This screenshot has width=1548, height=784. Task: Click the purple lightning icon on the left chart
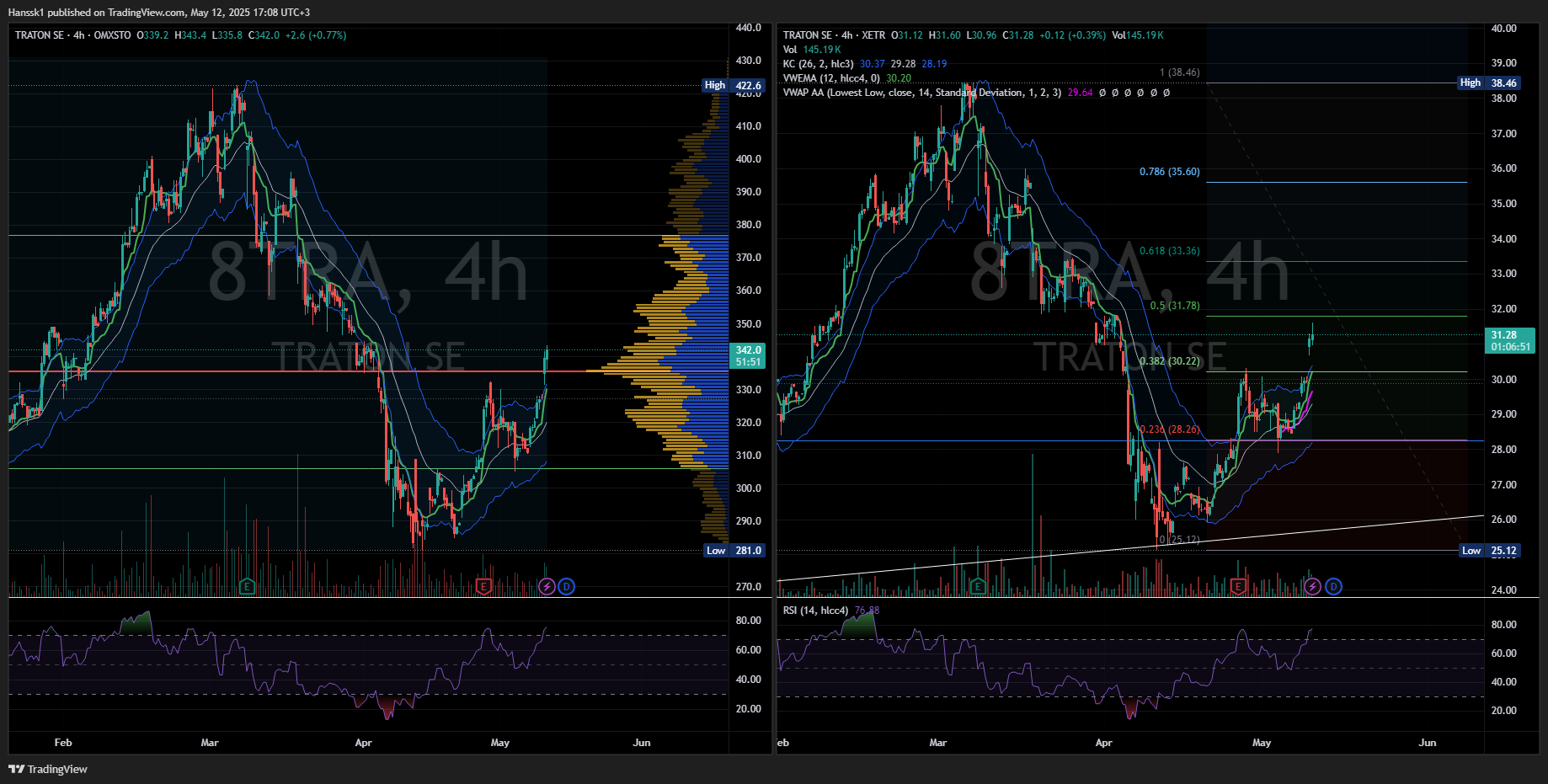547,586
